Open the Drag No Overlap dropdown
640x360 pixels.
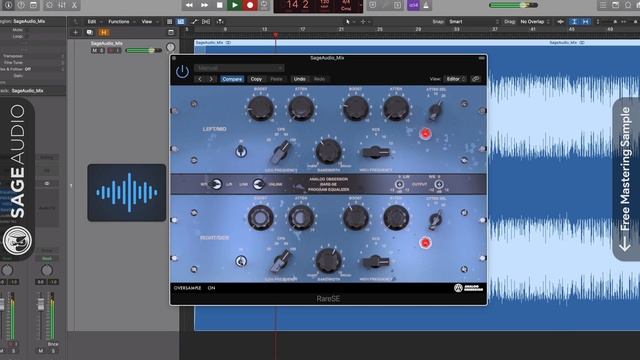click(535, 22)
